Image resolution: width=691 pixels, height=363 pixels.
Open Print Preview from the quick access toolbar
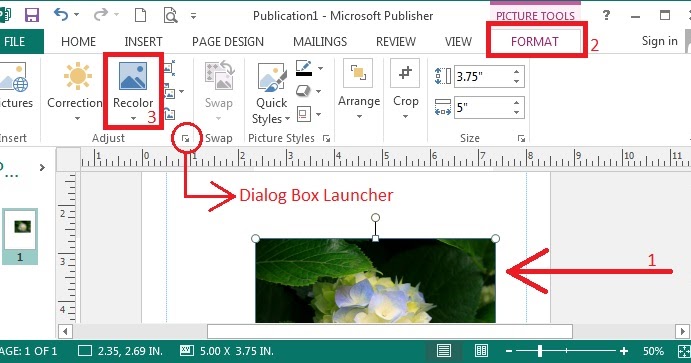tap(170, 15)
